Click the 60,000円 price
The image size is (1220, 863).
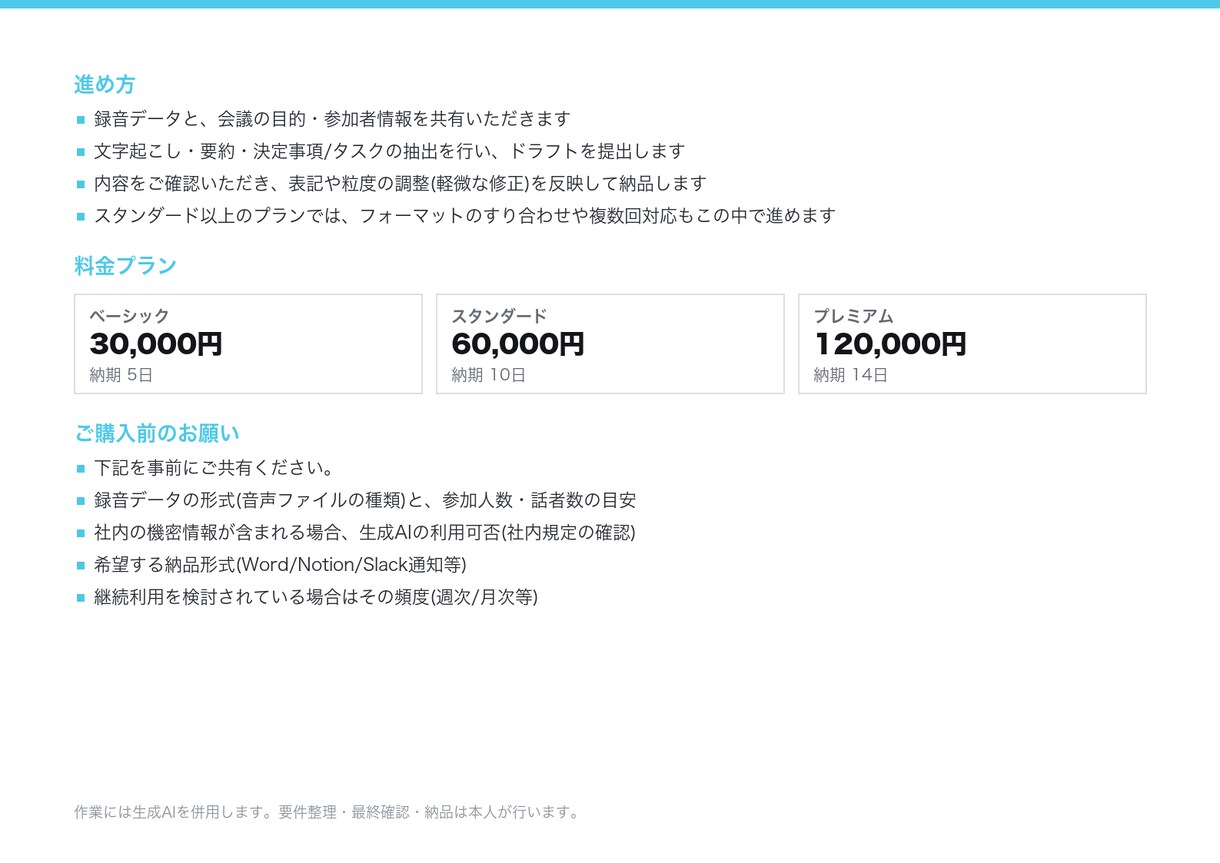(x=518, y=344)
